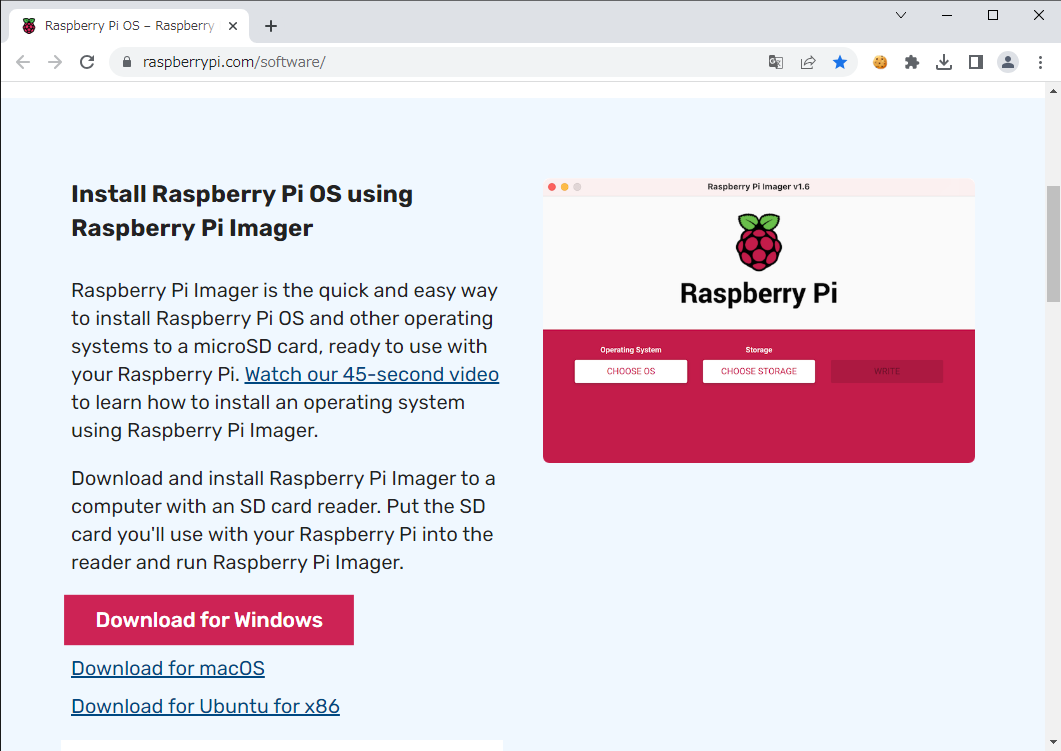
Task: Follow the Download for macOS link
Action: (x=168, y=668)
